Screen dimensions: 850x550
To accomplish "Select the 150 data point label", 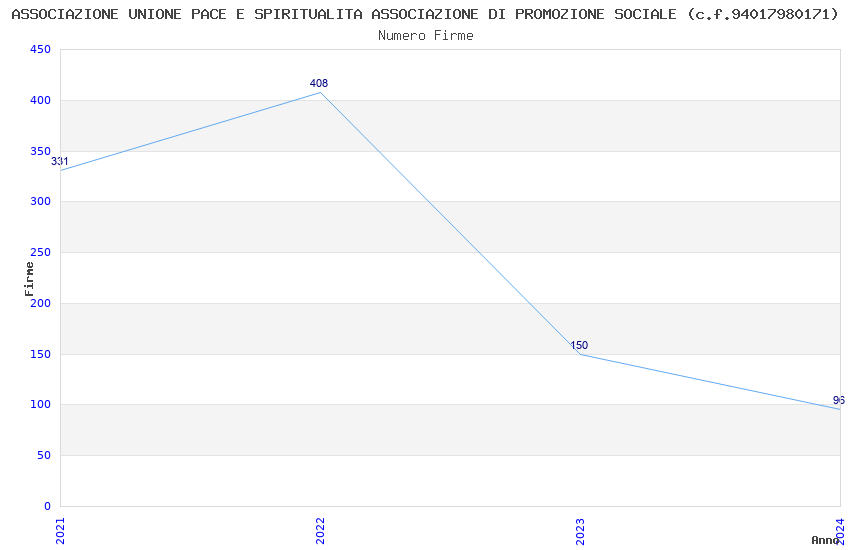I will pos(579,346).
